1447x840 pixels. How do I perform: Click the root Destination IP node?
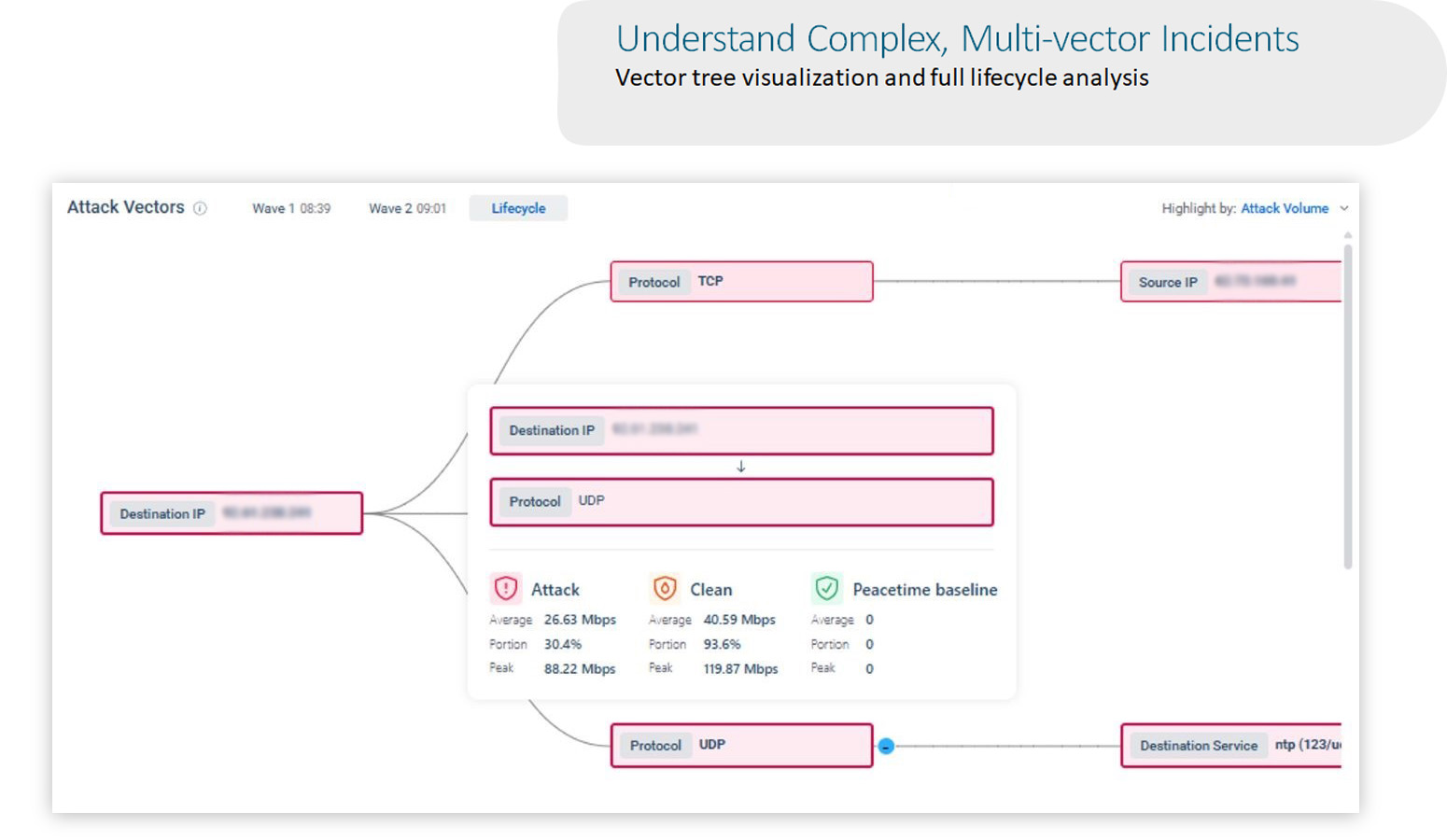232,513
